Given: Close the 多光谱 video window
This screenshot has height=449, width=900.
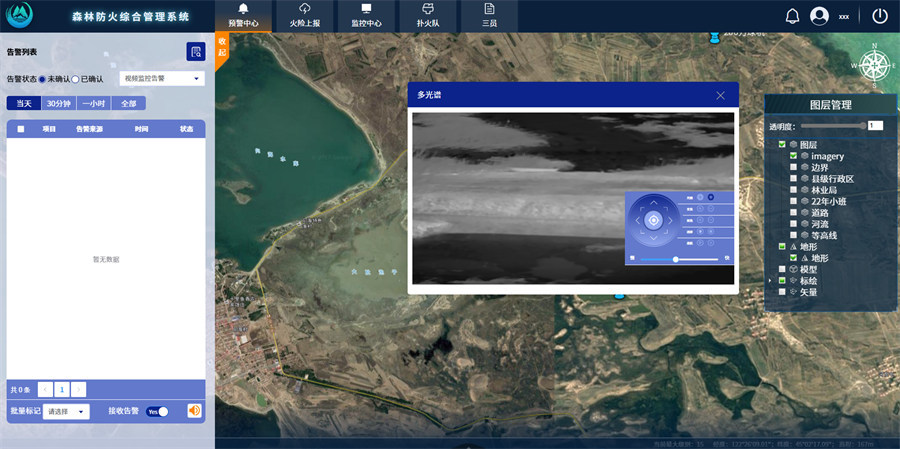Looking at the screenshot, I should (720, 95).
